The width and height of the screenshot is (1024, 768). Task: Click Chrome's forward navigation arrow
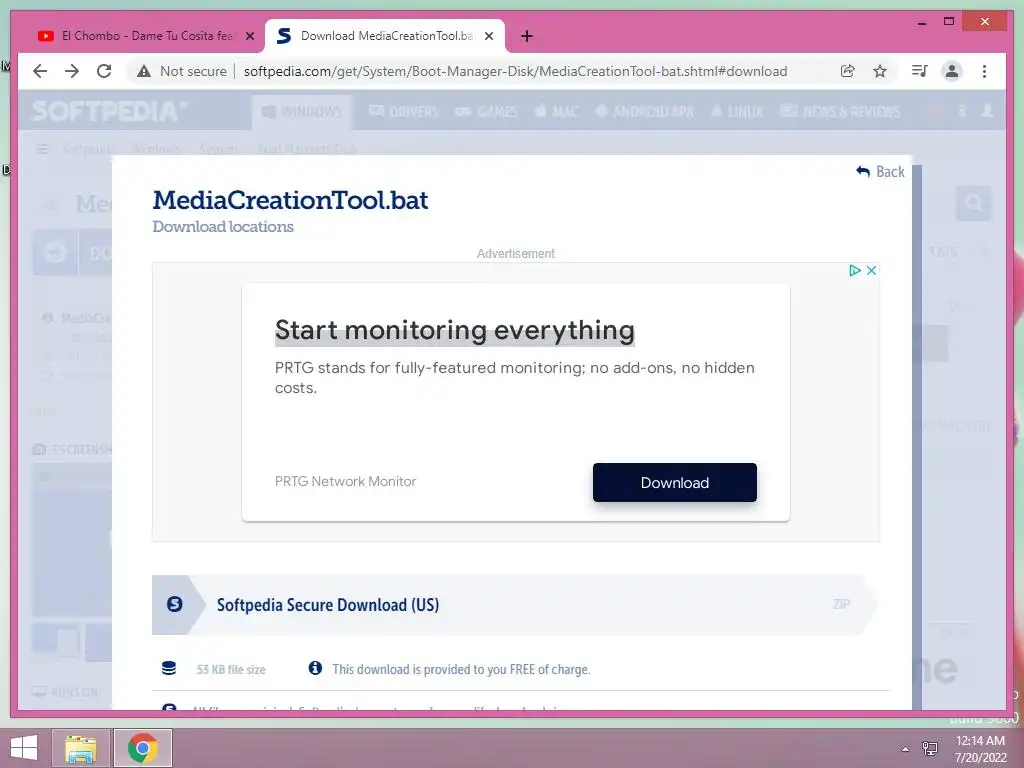(x=72, y=71)
